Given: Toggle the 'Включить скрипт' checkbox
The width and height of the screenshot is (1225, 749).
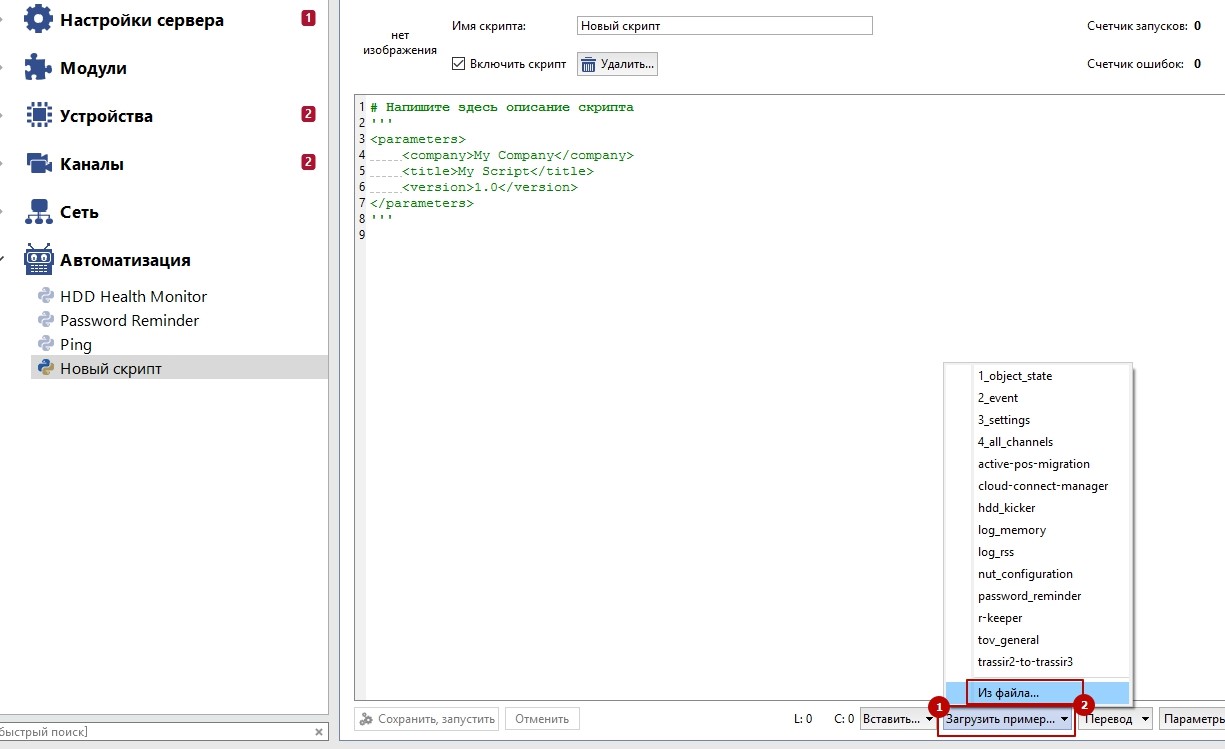Looking at the screenshot, I should click(459, 64).
